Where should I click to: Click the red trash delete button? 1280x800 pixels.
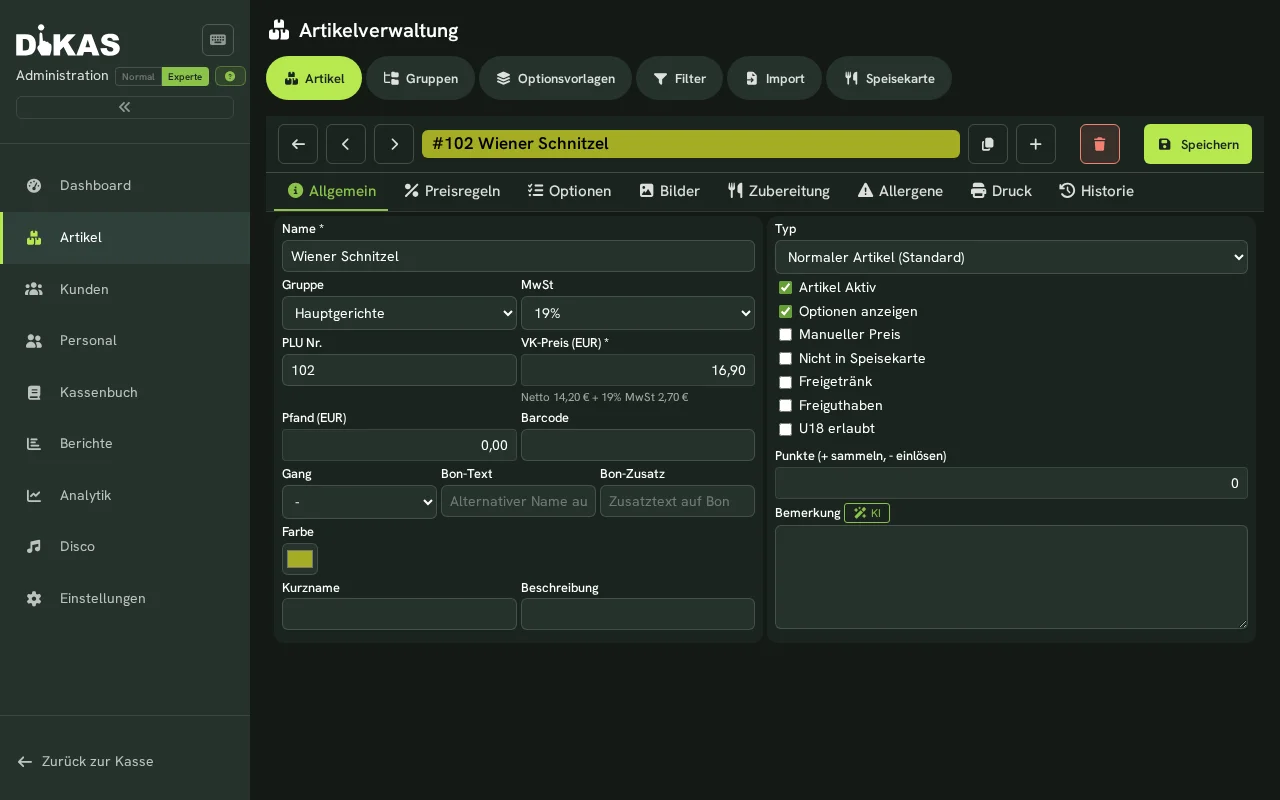coord(1100,144)
